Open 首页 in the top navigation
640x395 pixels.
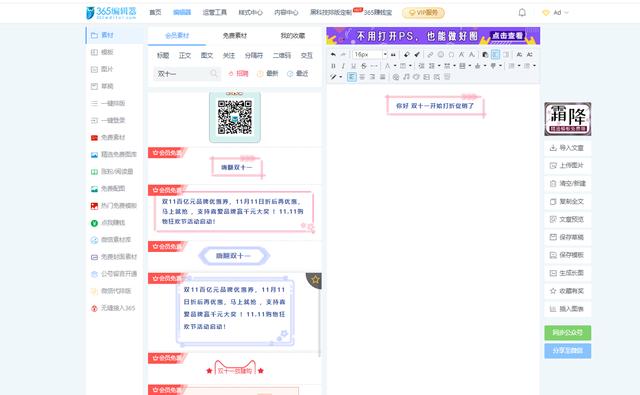coord(155,12)
